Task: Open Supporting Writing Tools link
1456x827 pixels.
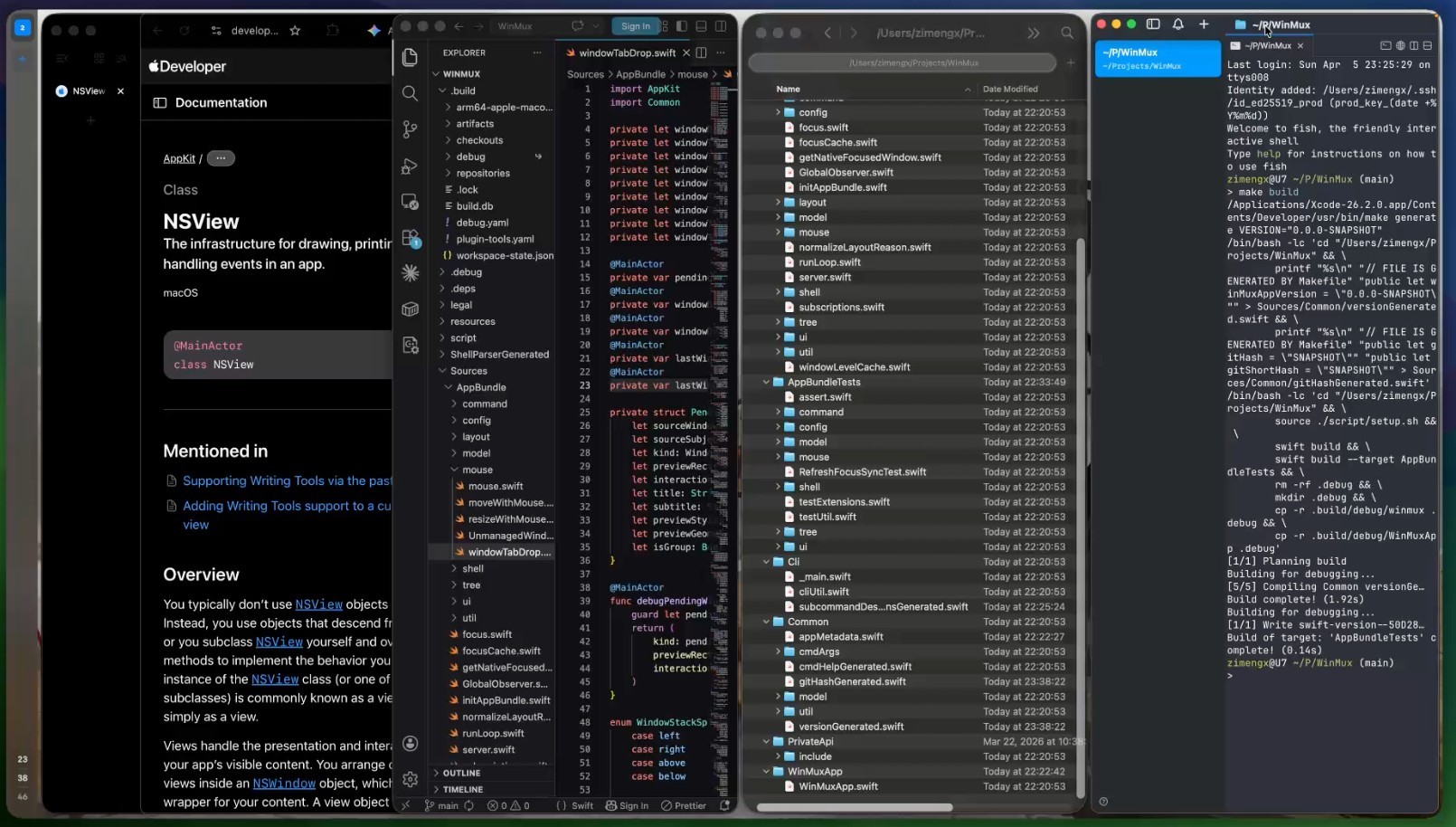Action: [287, 480]
